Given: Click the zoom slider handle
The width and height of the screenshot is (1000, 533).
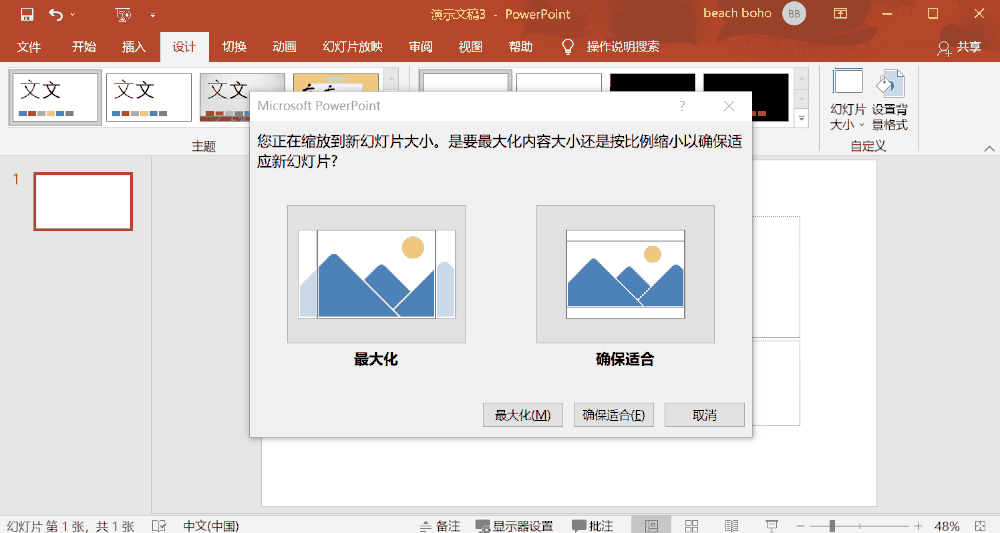Looking at the screenshot, I should pos(832,525).
